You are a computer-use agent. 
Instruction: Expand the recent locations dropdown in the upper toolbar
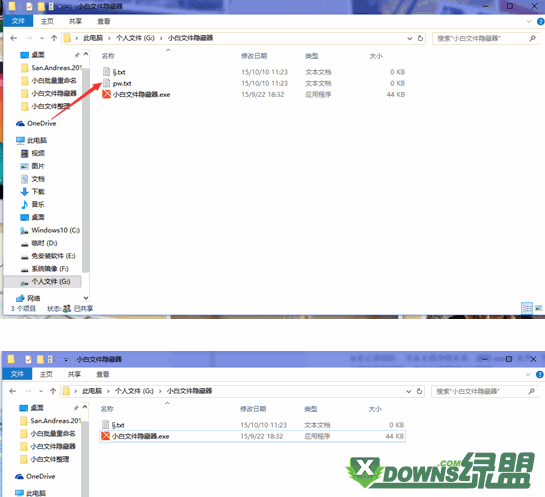[42, 38]
